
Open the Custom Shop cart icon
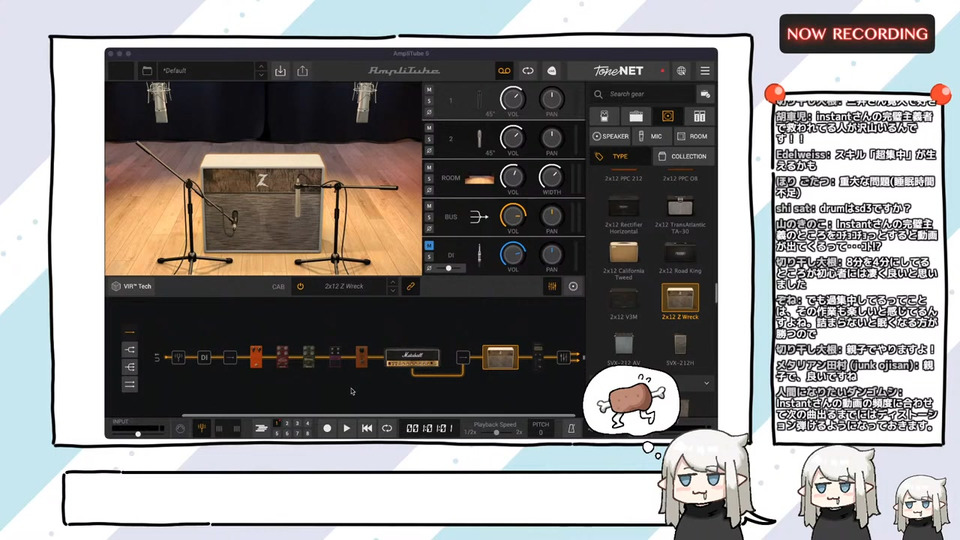pos(705,94)
